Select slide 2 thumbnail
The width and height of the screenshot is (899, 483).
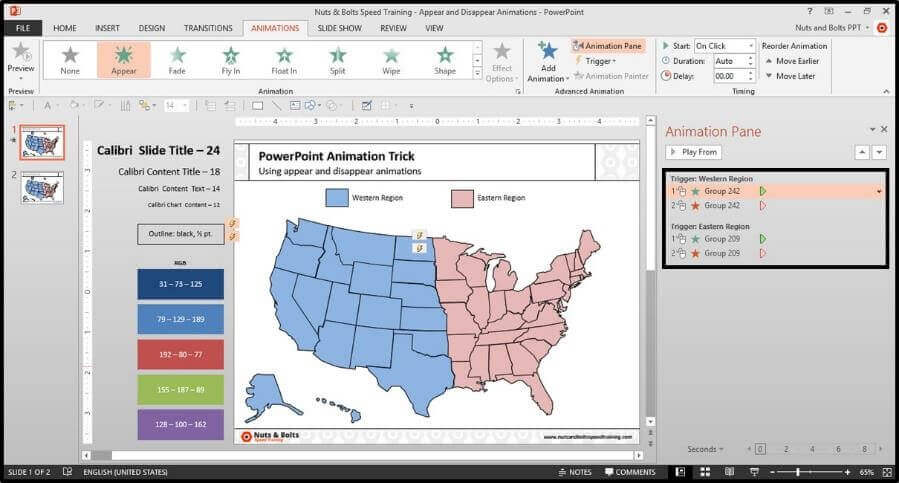pos(42,188)
